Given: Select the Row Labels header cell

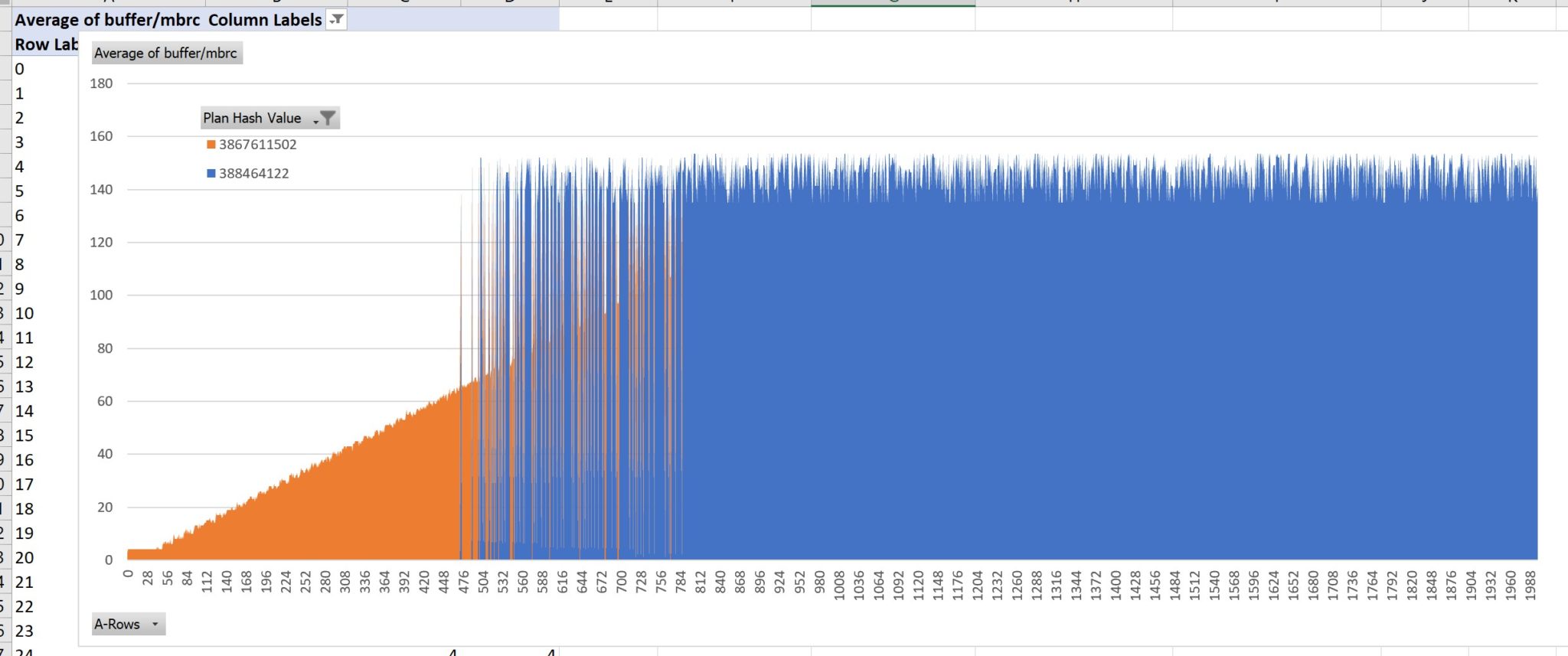Looking at the screenshot, I should (46, 44).
